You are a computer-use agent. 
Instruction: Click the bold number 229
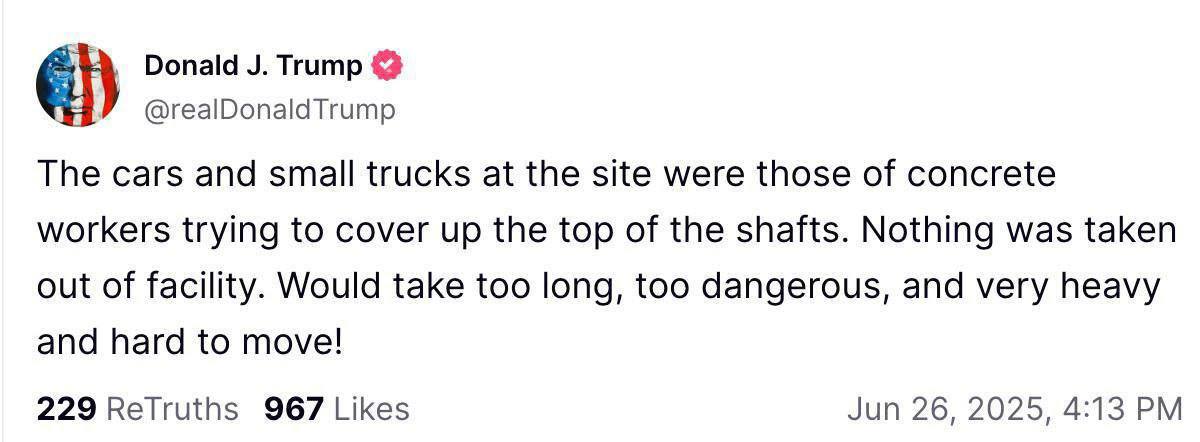(x=66, y=409)
